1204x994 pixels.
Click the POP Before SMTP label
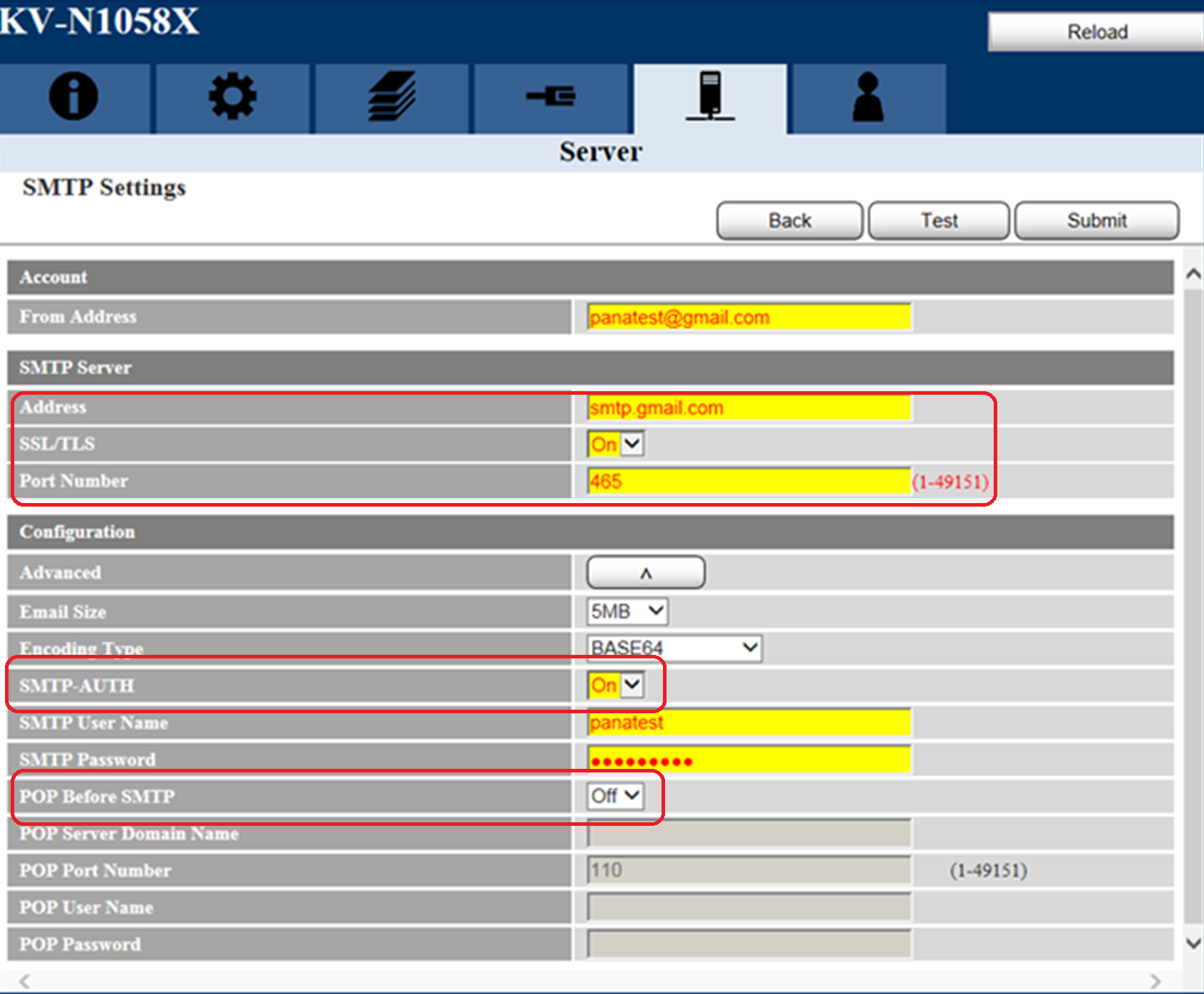(97, 797)
